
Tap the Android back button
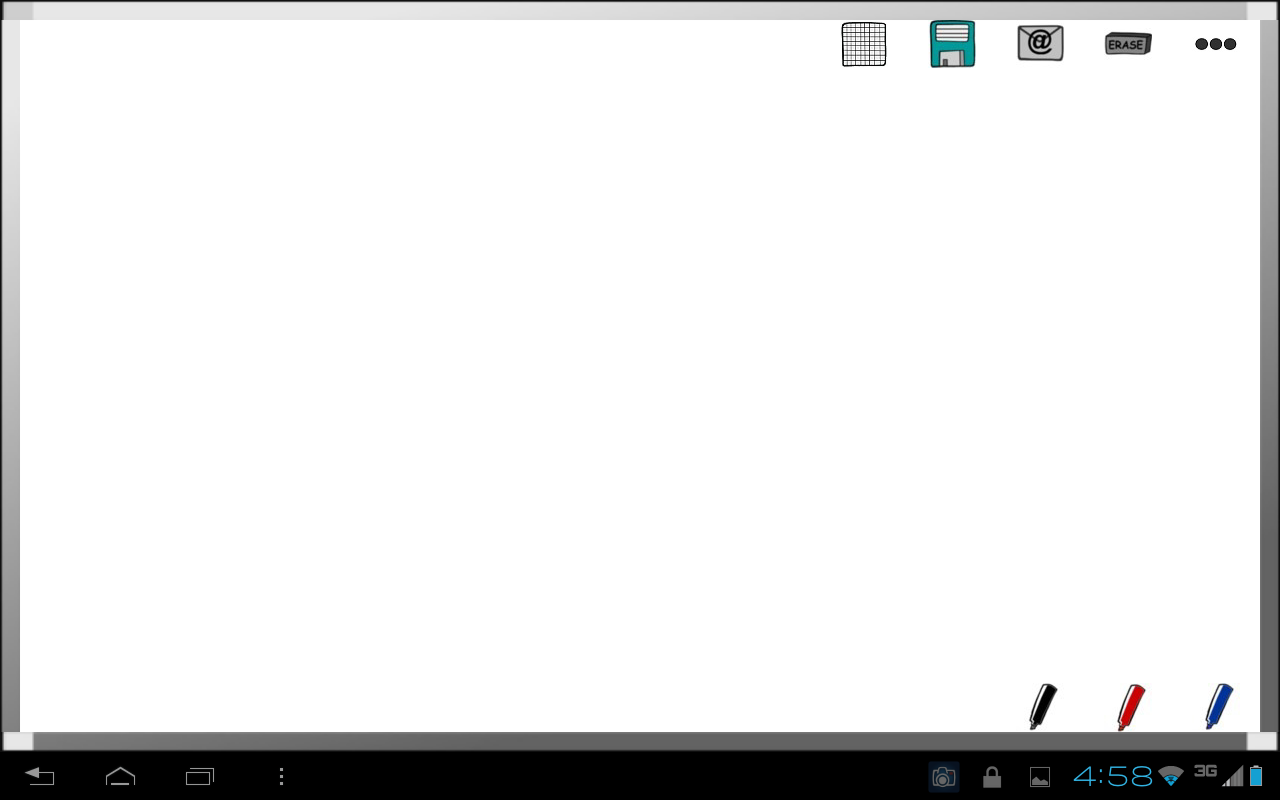(x=40, y=776)
